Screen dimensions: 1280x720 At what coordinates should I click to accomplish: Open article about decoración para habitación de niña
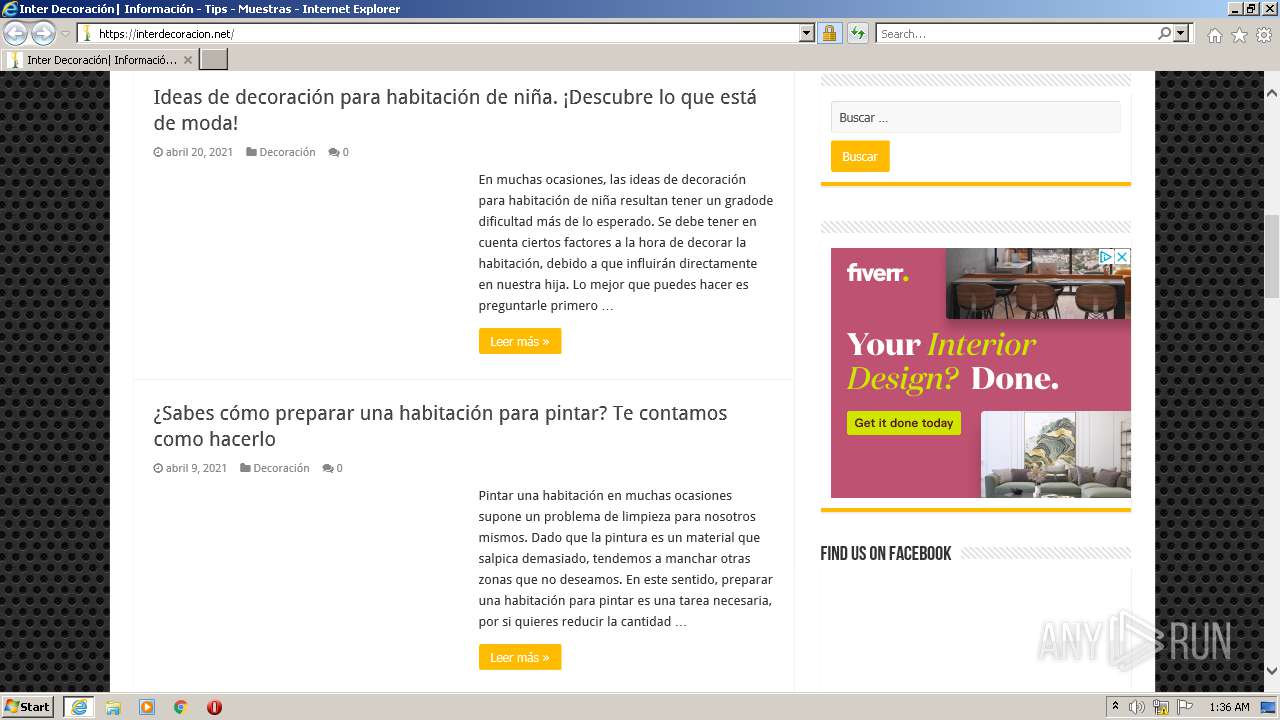(x=455, y=110)
